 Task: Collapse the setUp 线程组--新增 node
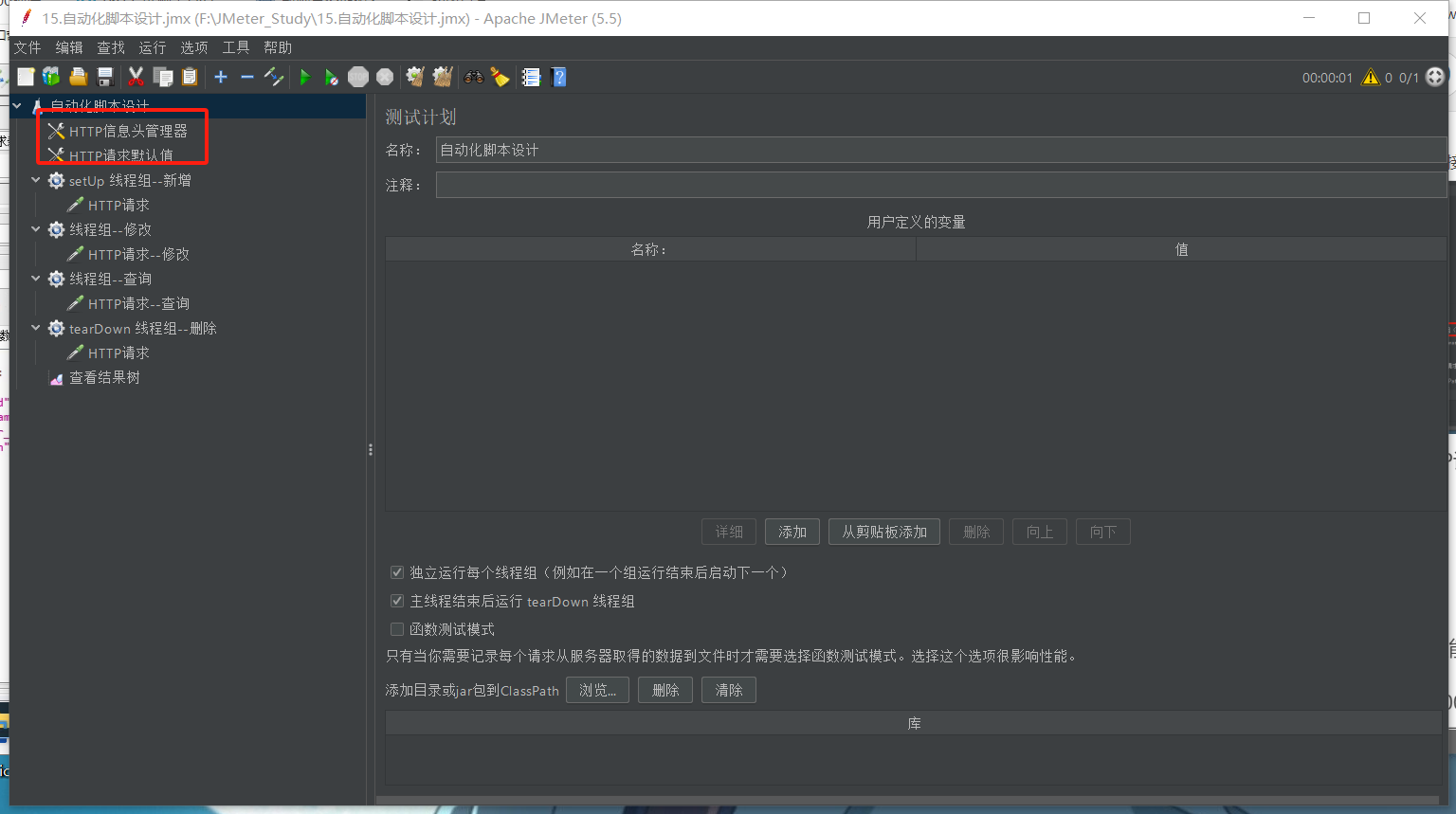pos(36,179)
